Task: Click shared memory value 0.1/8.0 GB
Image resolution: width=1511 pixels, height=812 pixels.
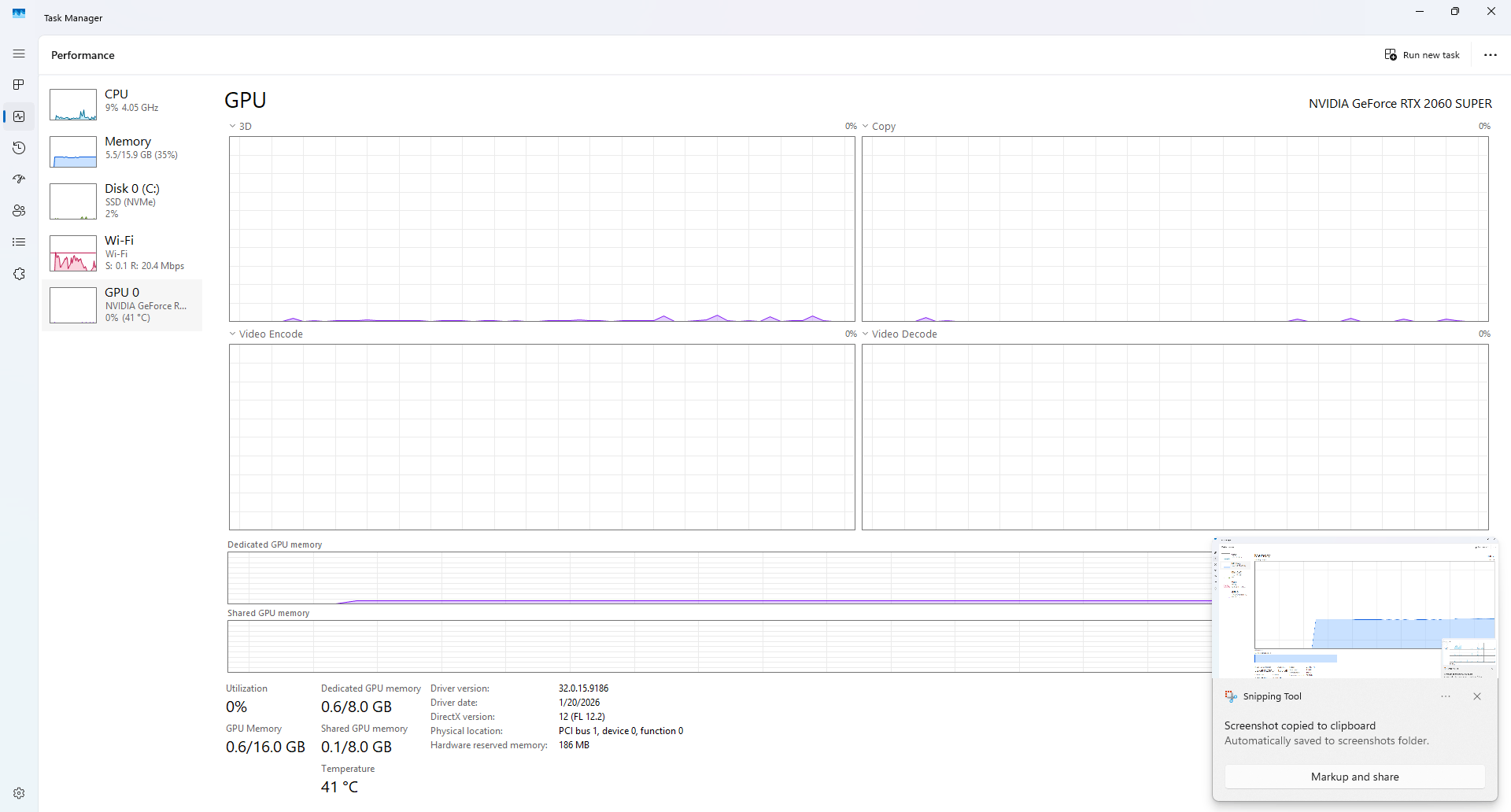Action: coord(357,747)
